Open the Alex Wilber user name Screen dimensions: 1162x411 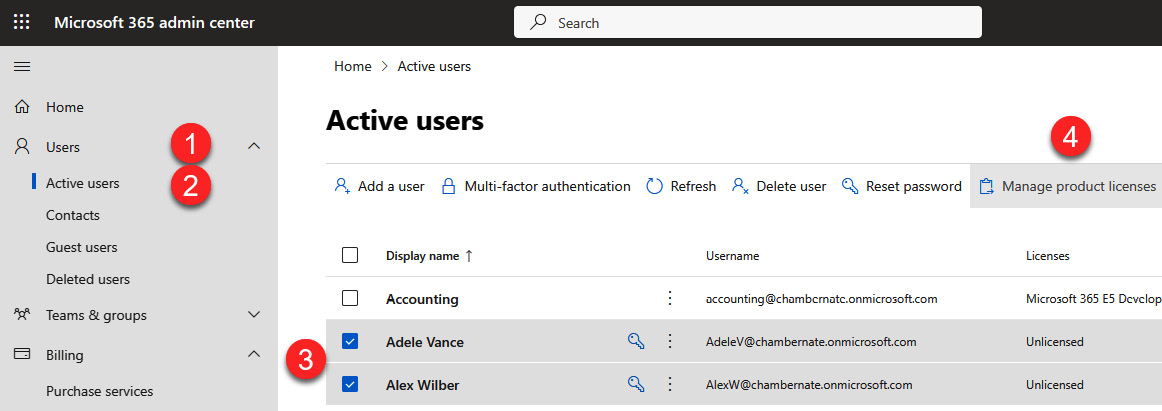click(x=422, y=385)
